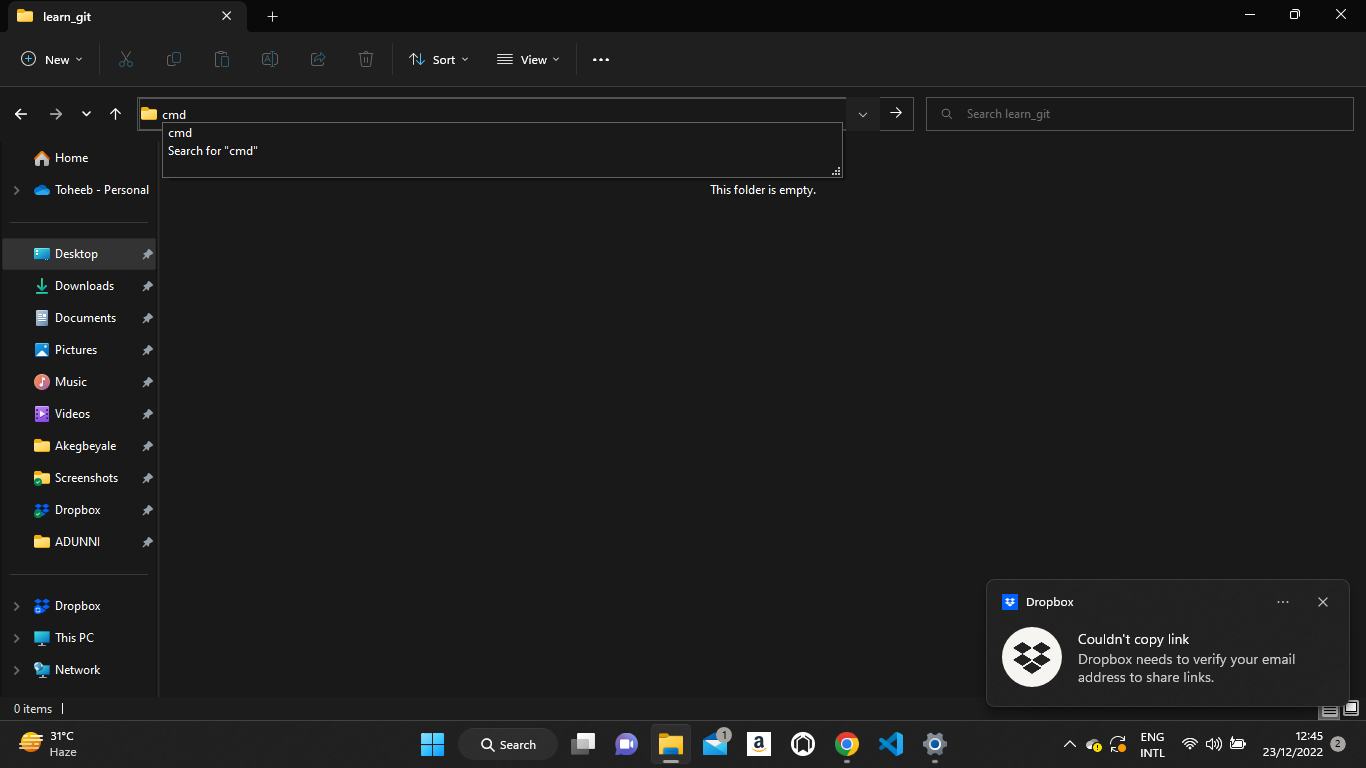Choose Search for "cmd" suggestion

coord(502,151)
